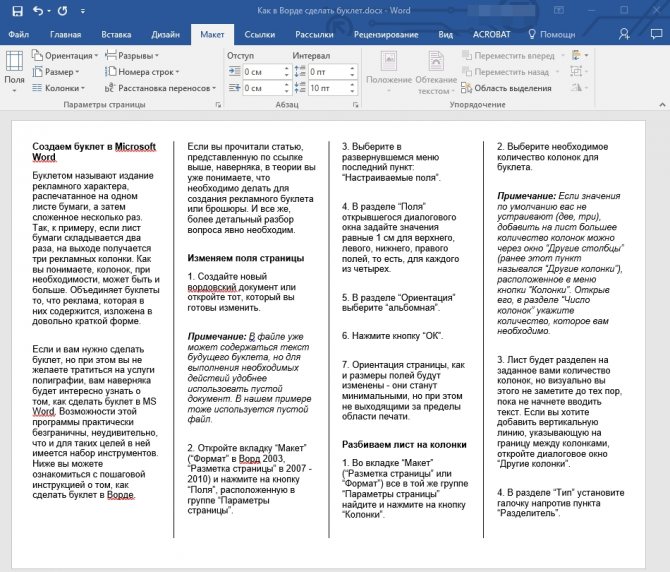Open Разрывы breaks dropdown
The height and width of the screenshot is (572, 670).
tap(132, 56)
